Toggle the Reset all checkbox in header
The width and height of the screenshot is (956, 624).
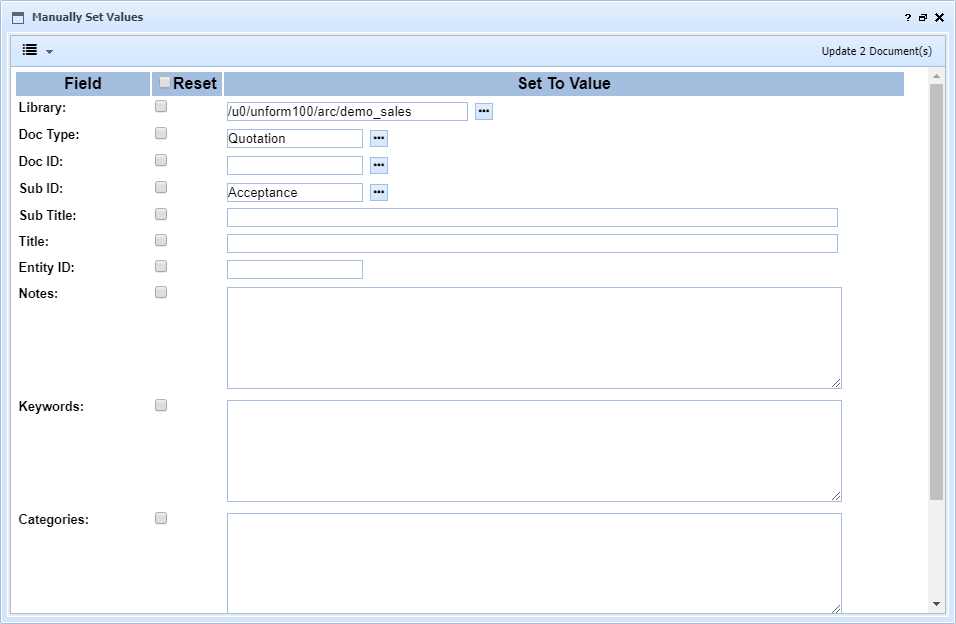[x=165, y=83]
